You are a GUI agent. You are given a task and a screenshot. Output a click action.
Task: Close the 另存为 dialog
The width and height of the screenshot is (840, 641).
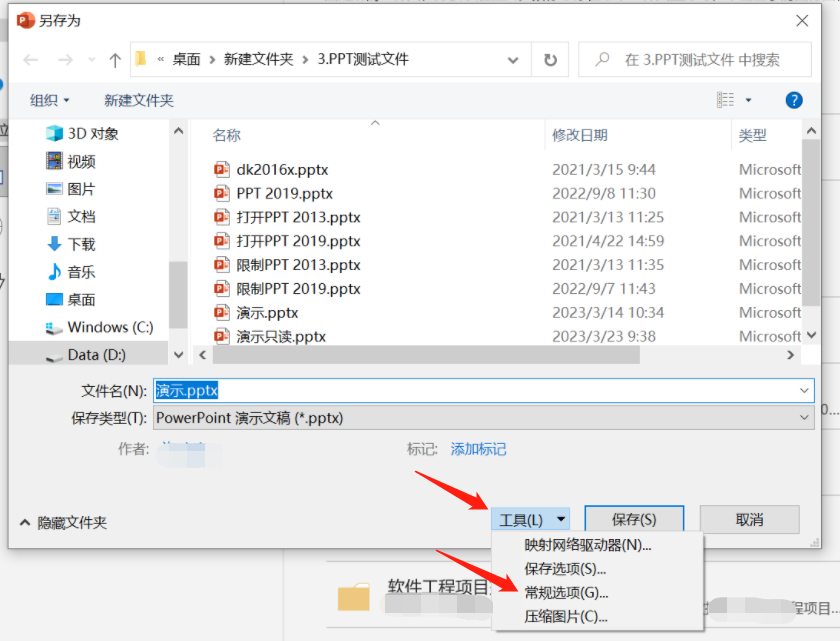coord(802,20)
